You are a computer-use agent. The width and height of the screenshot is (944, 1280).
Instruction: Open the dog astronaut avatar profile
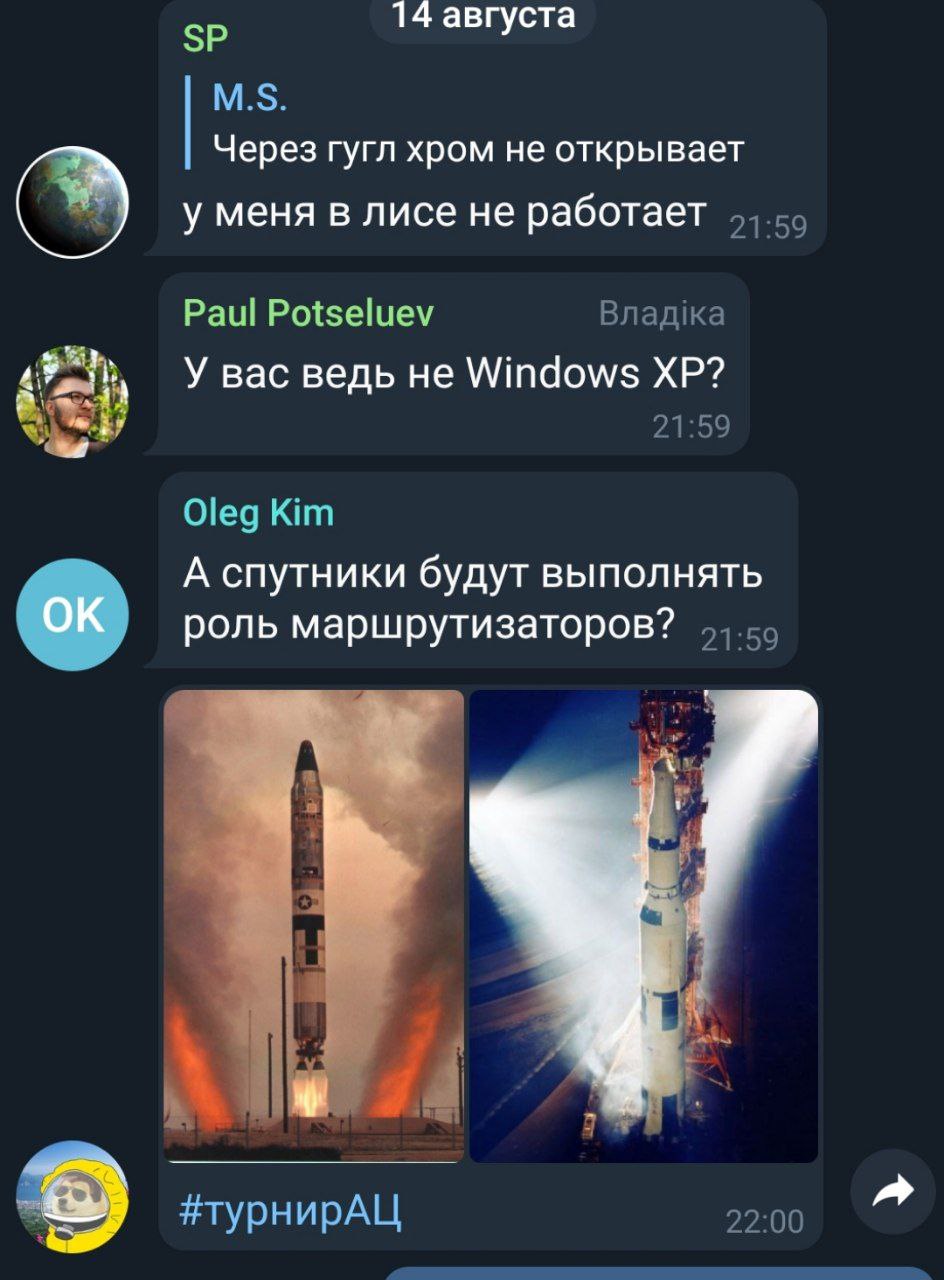[x=73, y=1197]
